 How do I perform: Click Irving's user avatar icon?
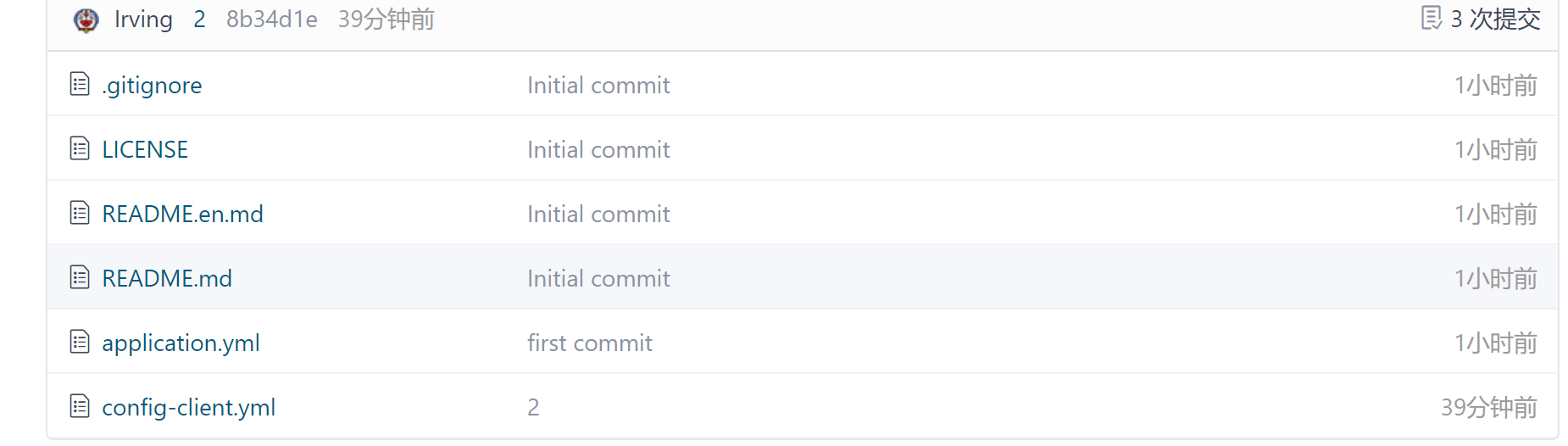click(x=86, y=20)
